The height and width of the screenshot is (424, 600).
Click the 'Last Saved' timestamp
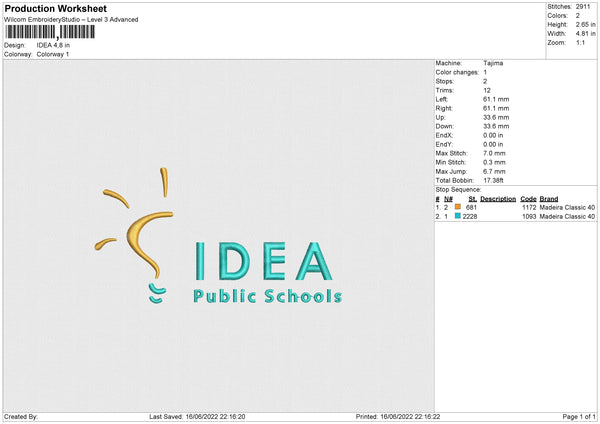pyautogui.click(x=197, y=417)
